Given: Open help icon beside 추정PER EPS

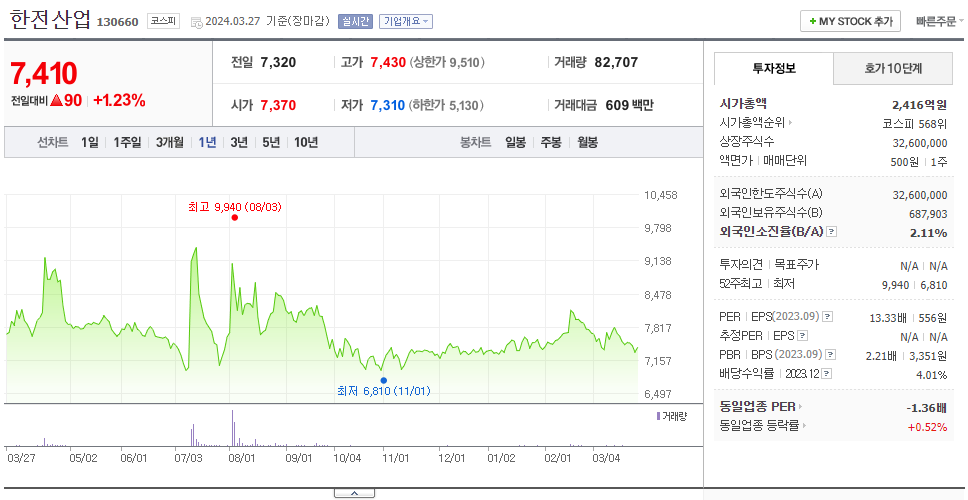Looking at the screenshot, I should (x=803, y=336).
